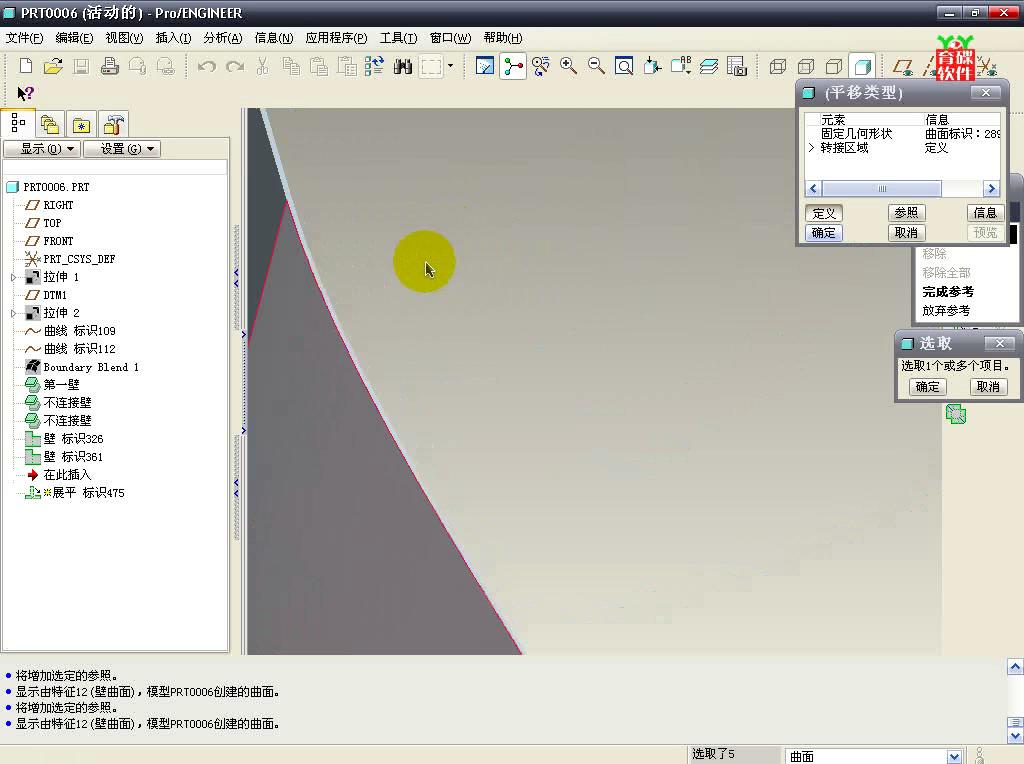The width and height of the screenshot is (1024, 764).
Task: Refit the model to screen icon
Action: point(624,66)
